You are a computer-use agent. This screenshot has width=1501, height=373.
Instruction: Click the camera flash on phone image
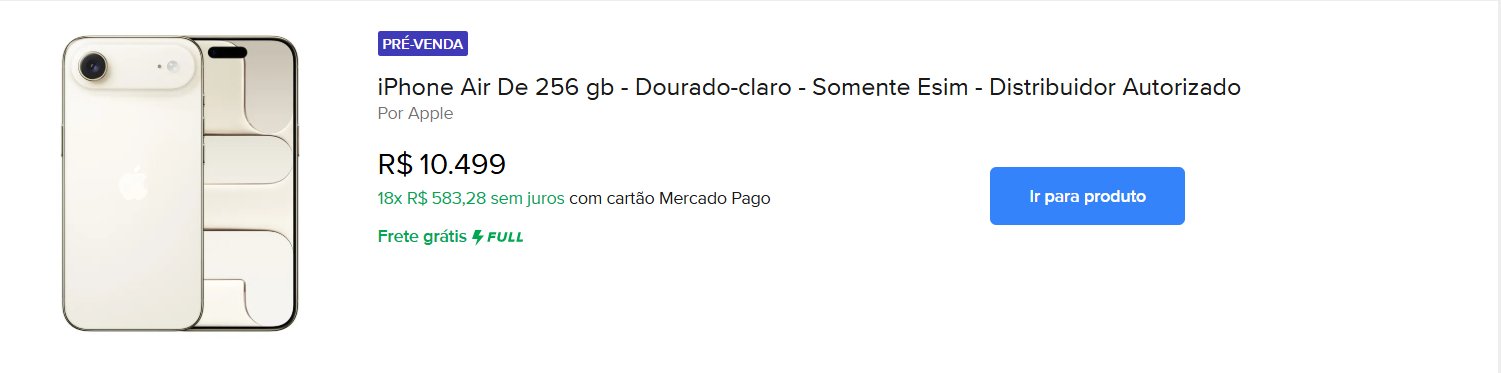point(173,67)
